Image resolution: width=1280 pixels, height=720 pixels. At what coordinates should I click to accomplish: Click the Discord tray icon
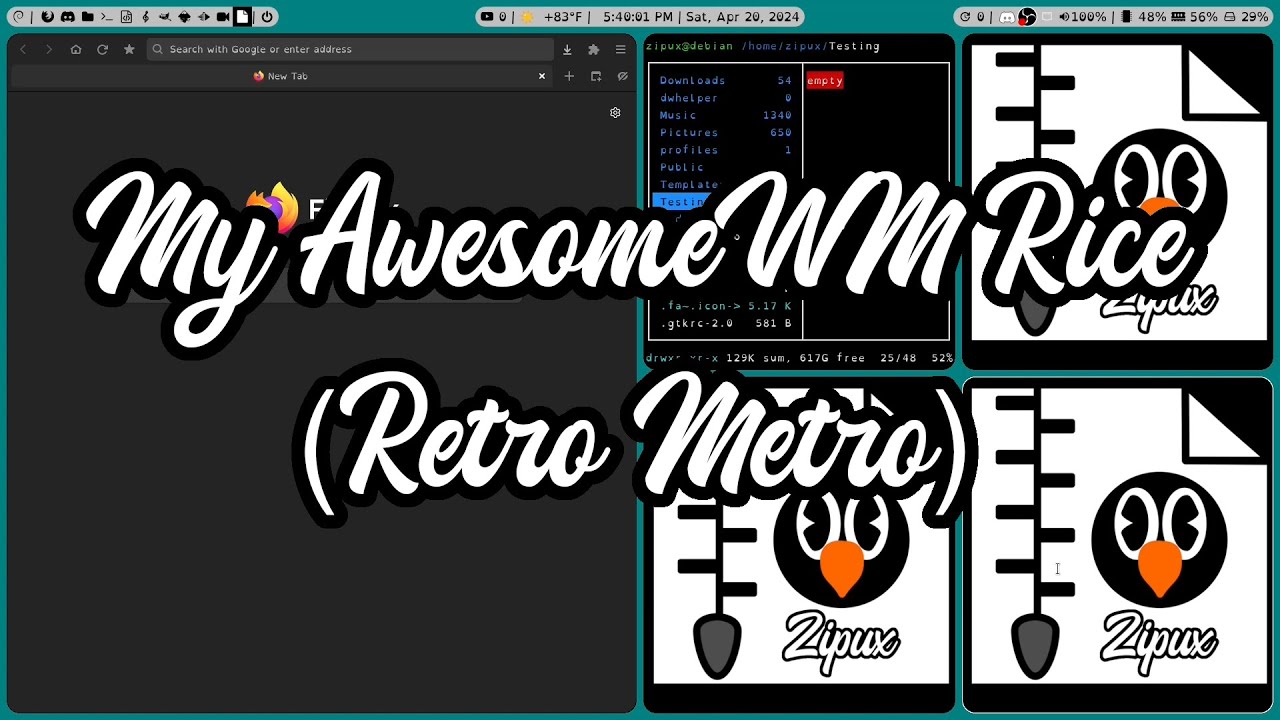1007,17
